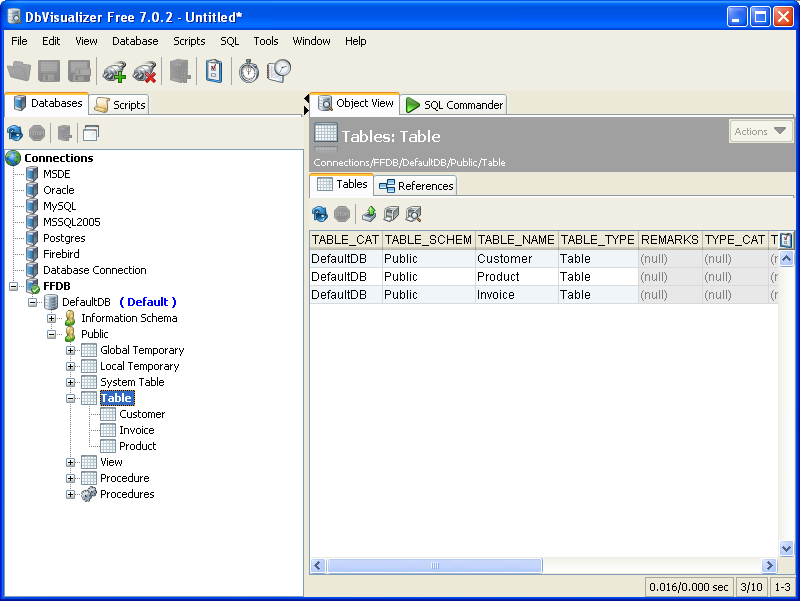Click the save floppy disk toolbar icon
The height and width of the screenshot is (601, 800).
click(x=49, y=71)
